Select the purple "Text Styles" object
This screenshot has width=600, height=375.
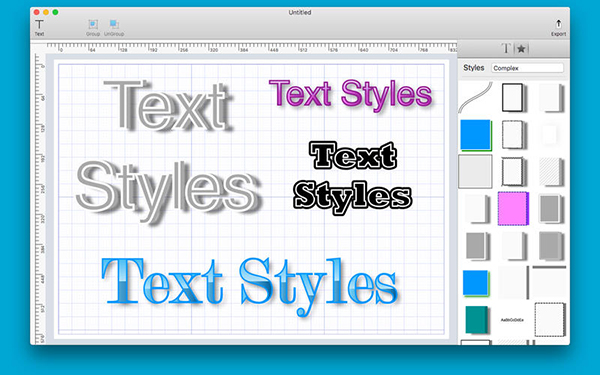(x=351, y=95)
